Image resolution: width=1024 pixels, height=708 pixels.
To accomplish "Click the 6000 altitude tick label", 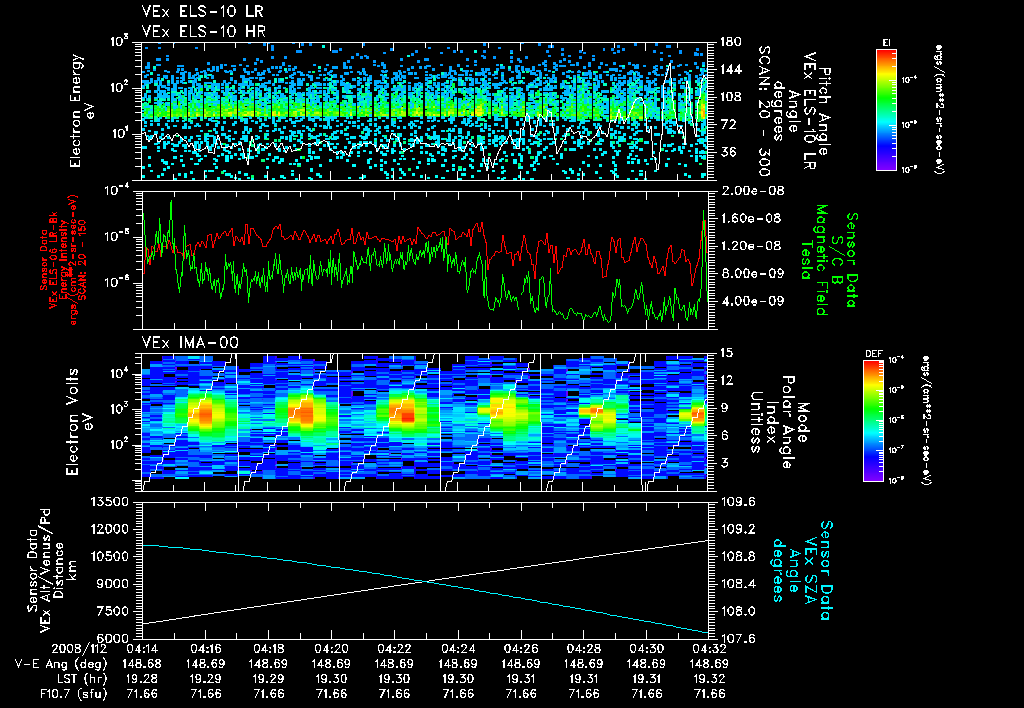I will click(113, 638).
